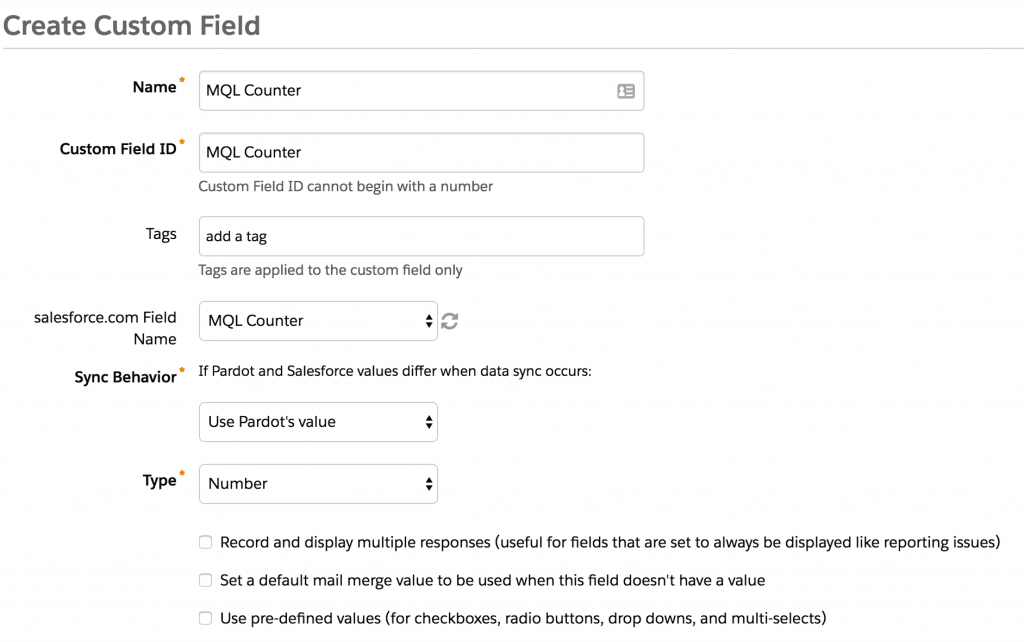
Task: Enable Record and display multiple responses
Action: click(206, 542)
